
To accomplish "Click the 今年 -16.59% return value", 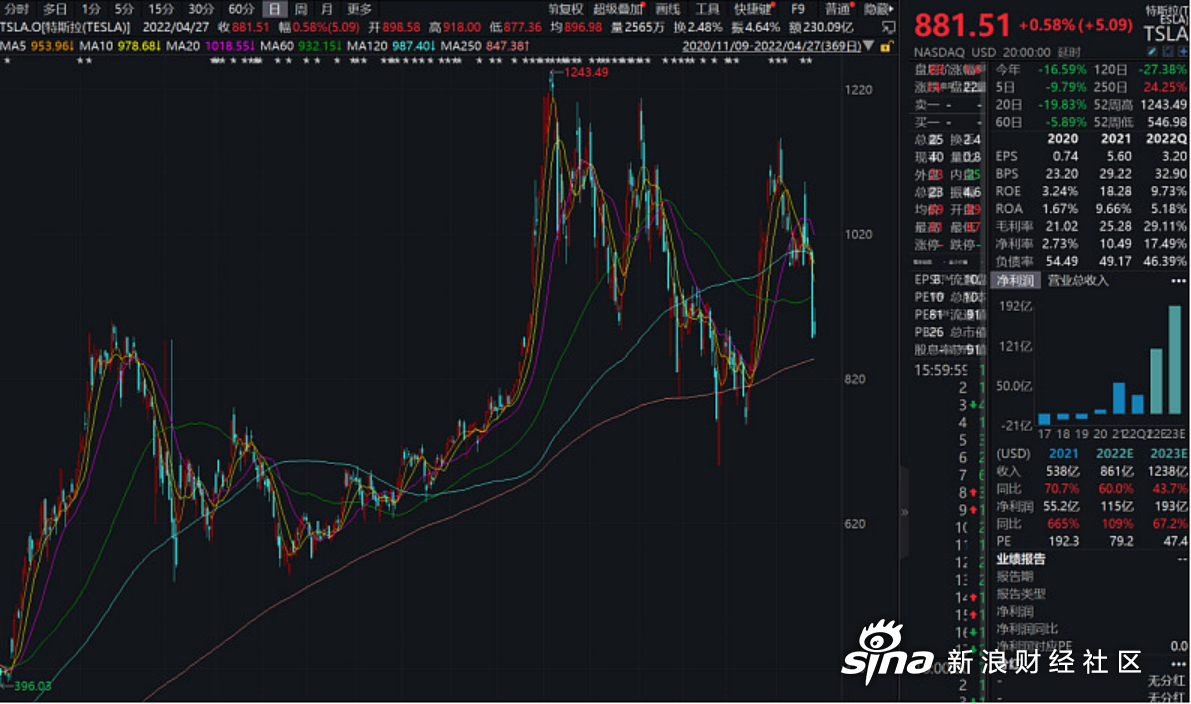I will click(x=1061, y=69).
